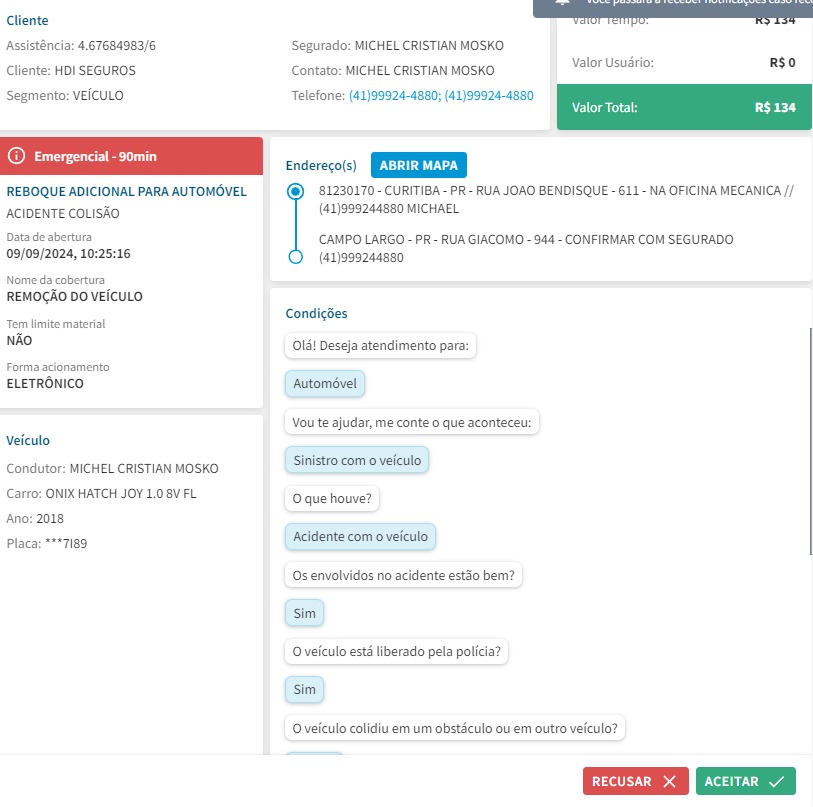Click the destination address marker circle

296,257
